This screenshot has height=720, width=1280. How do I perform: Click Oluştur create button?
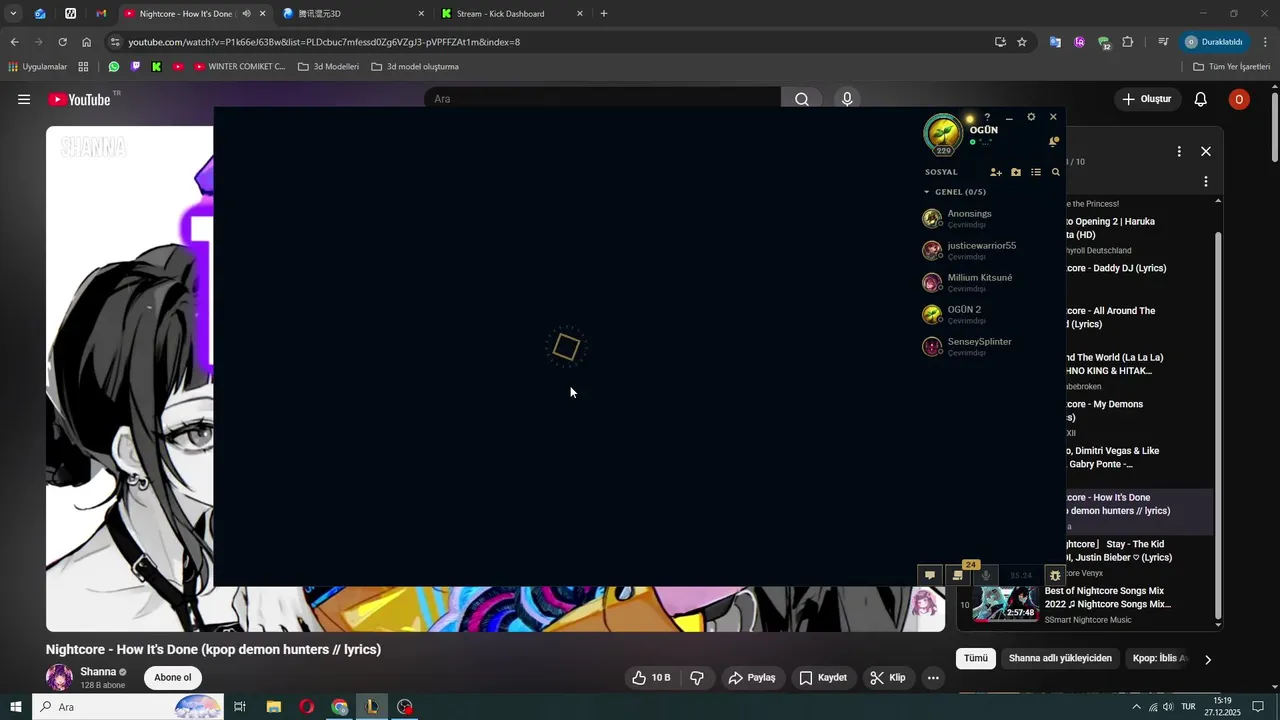1147,99
